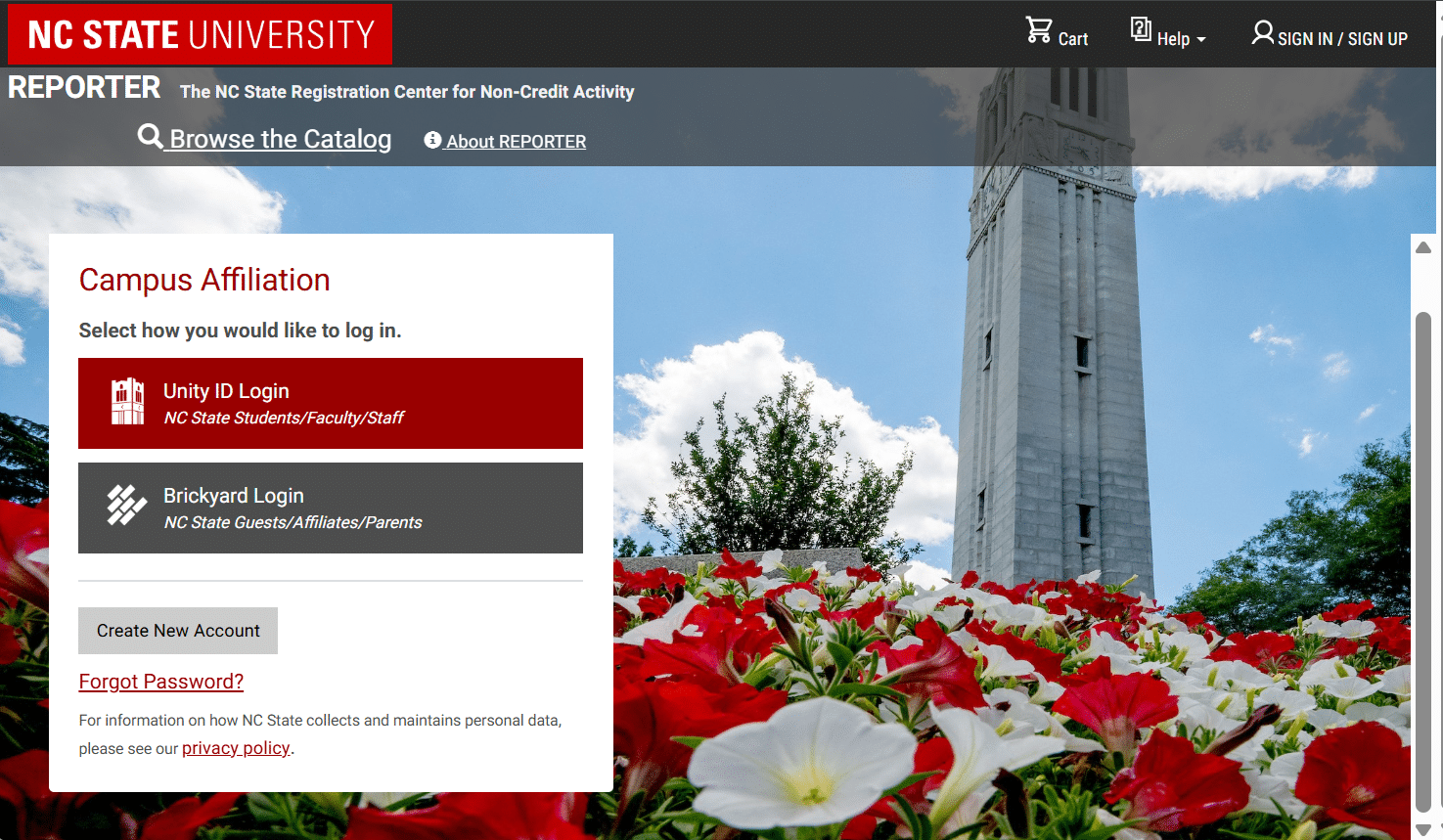
Task: Click the scrollbar up arrow
Action: [x=1423, y=247]
